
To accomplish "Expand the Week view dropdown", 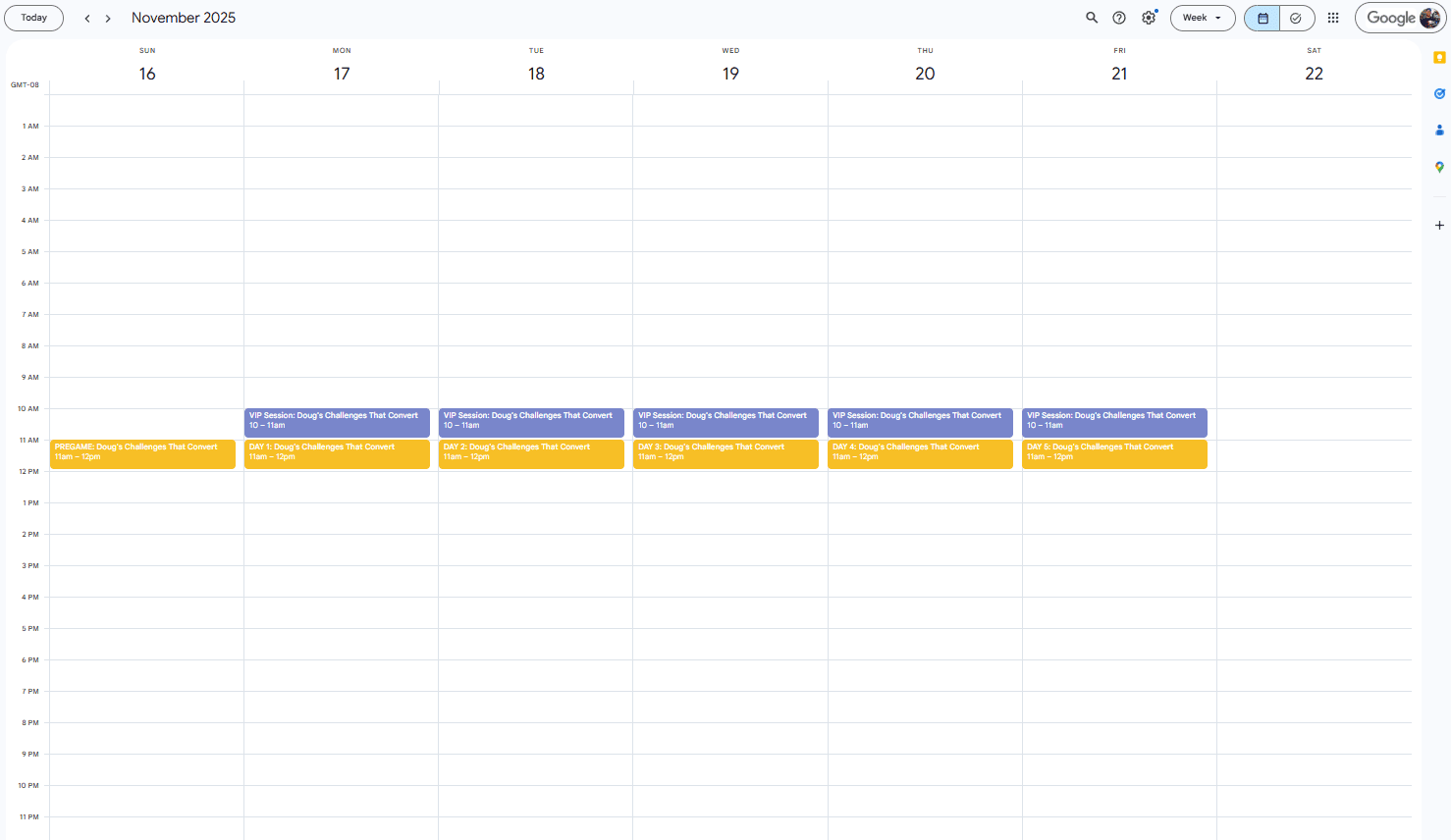I will click(1203, 18).
